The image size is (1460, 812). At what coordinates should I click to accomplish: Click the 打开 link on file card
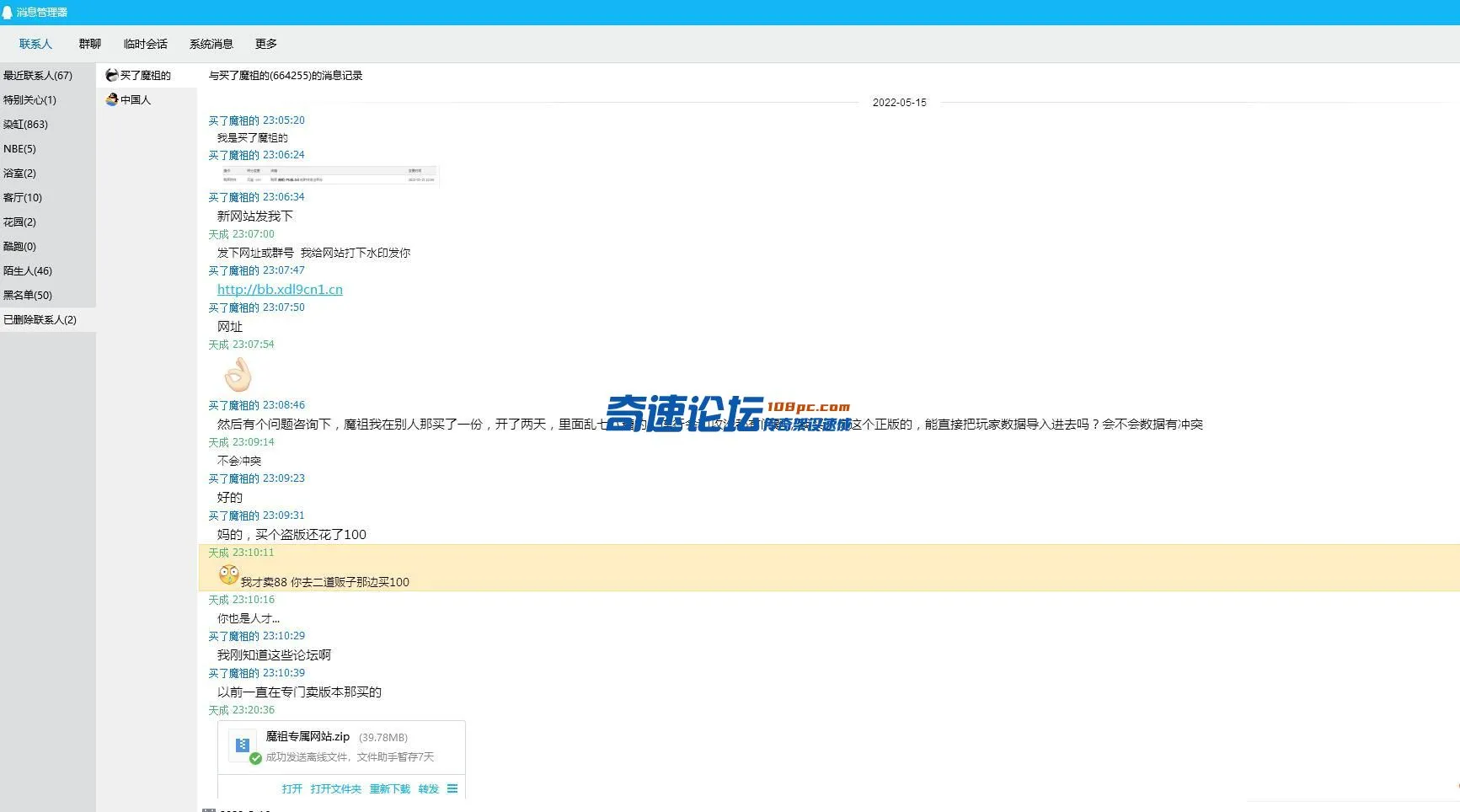point(291,788)
